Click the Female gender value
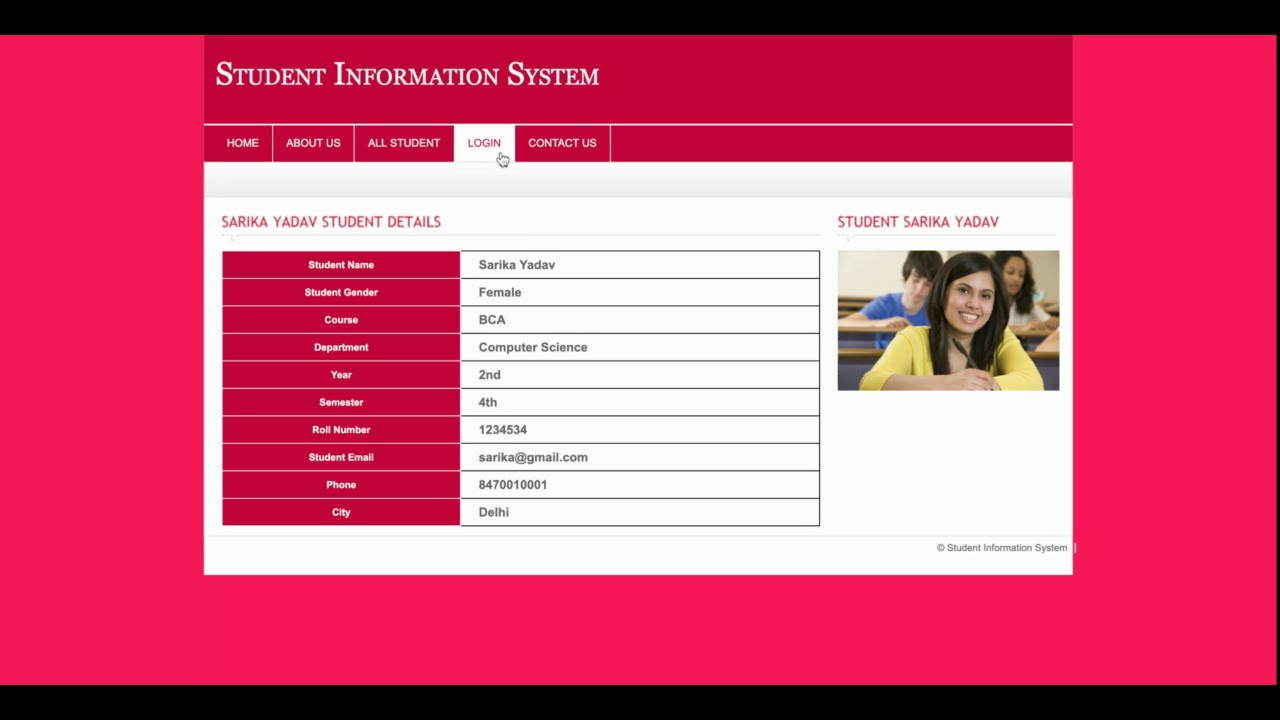 click(x=500, y=293)
